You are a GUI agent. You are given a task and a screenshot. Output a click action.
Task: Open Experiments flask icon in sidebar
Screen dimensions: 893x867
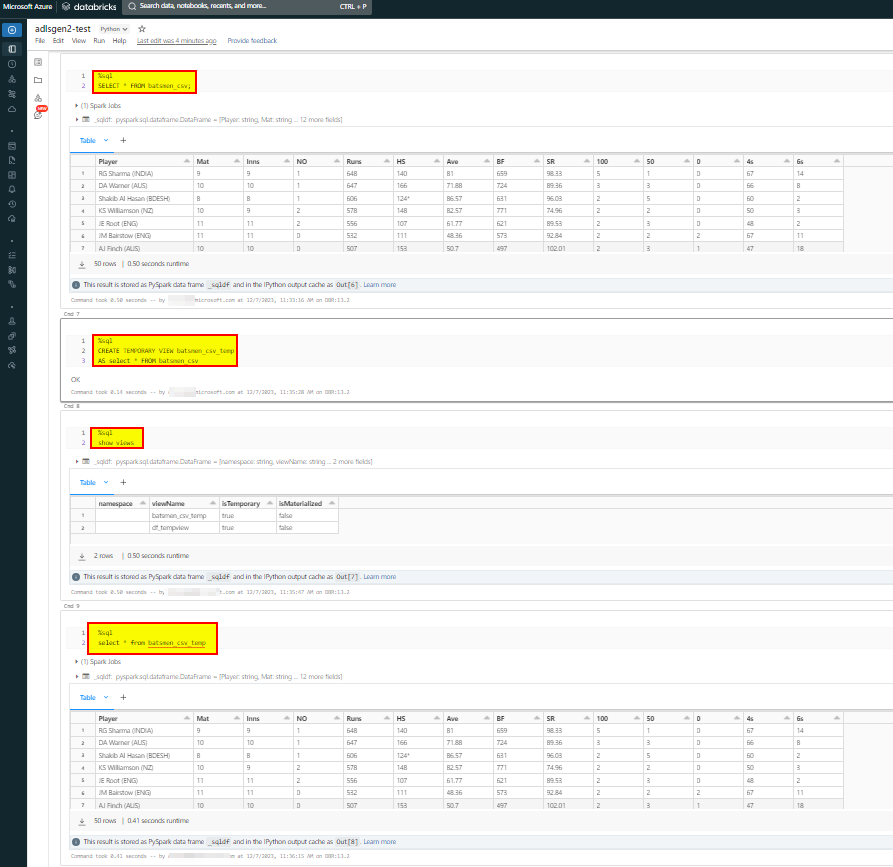click(x=12, y=321)
